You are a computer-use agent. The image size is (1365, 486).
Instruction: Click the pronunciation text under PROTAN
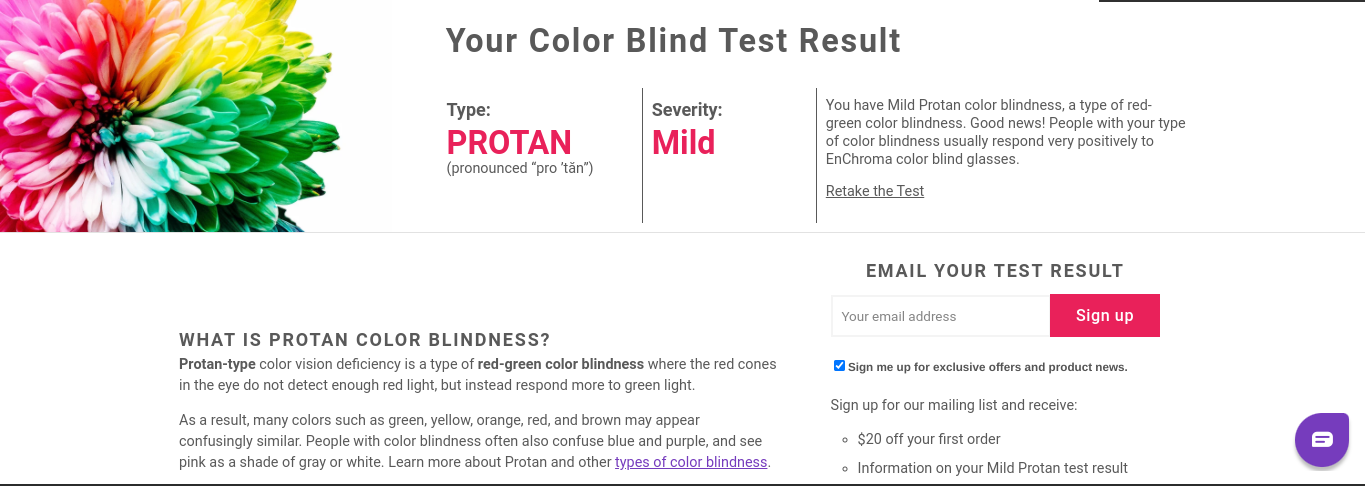click(x=520, y=168)
